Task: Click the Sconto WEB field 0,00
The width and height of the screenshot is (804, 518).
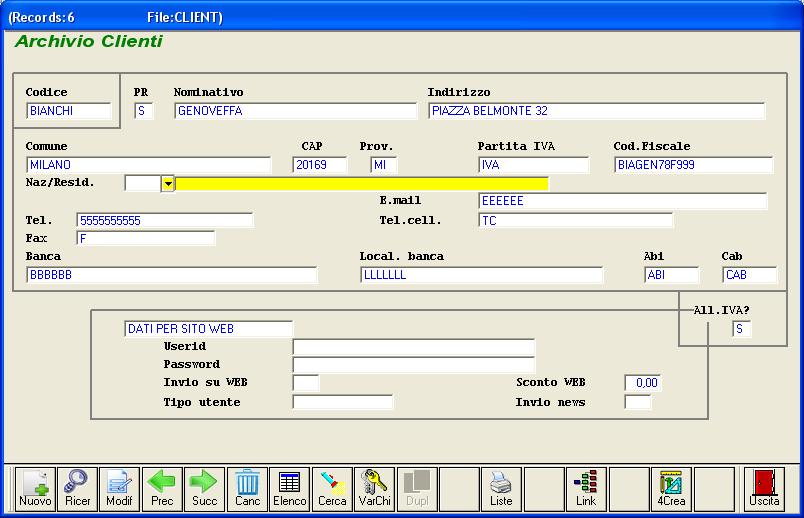Action: click(x=643, y=383)
